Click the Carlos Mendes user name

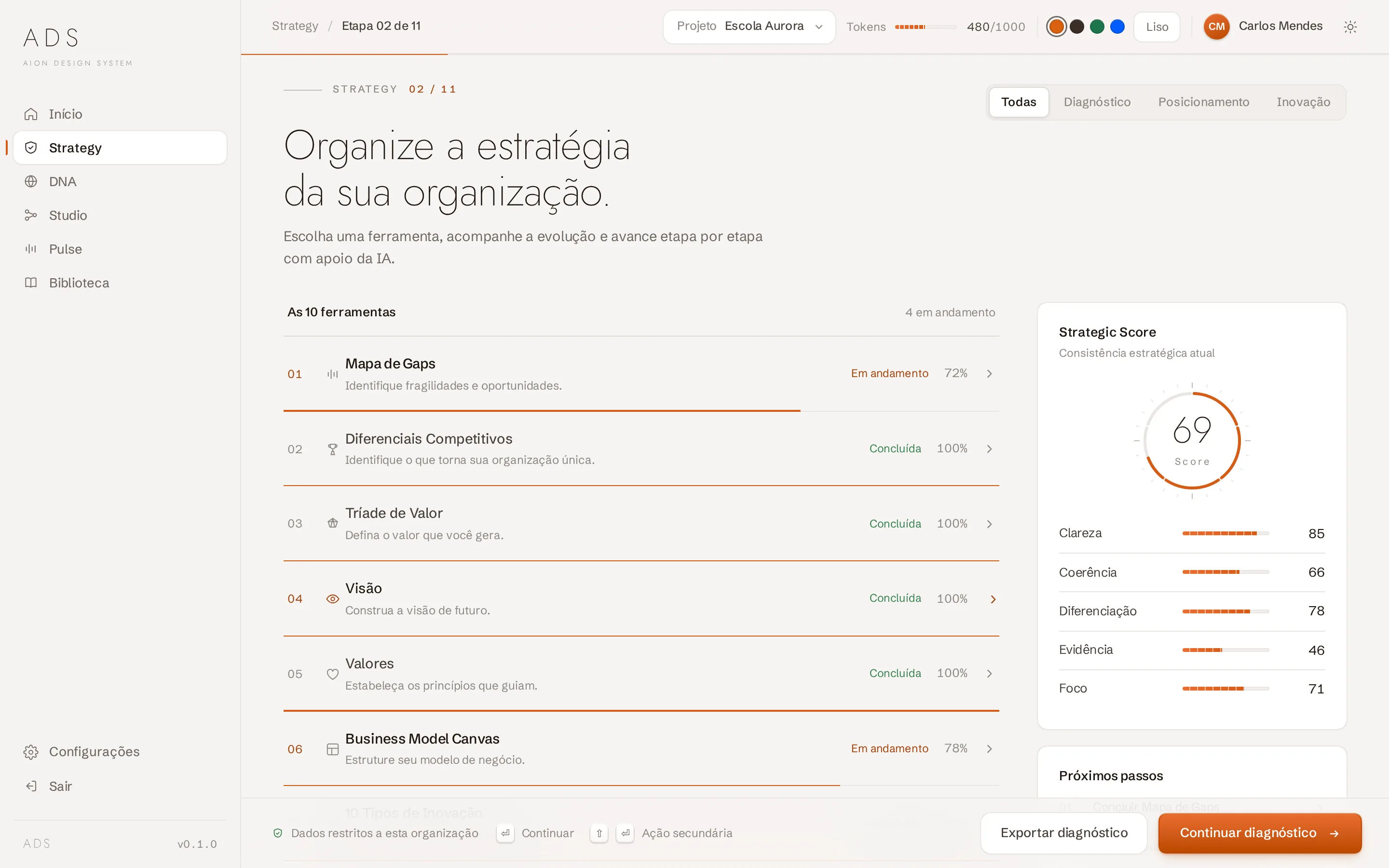[1280, 26]
